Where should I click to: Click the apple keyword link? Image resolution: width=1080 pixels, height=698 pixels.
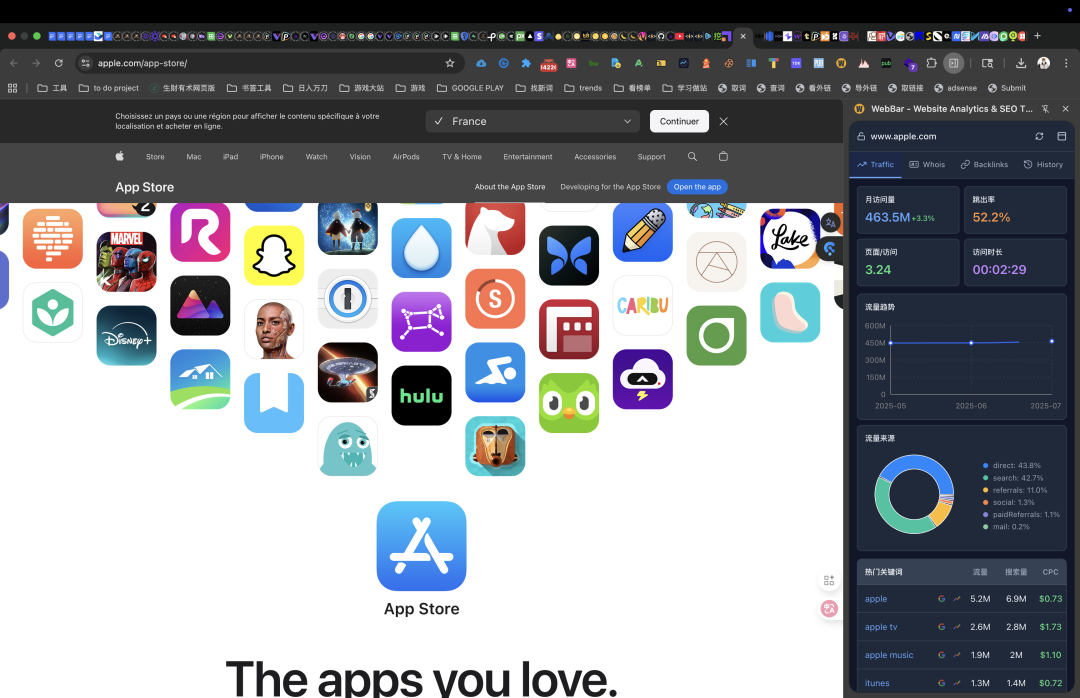tap(876, 599)
